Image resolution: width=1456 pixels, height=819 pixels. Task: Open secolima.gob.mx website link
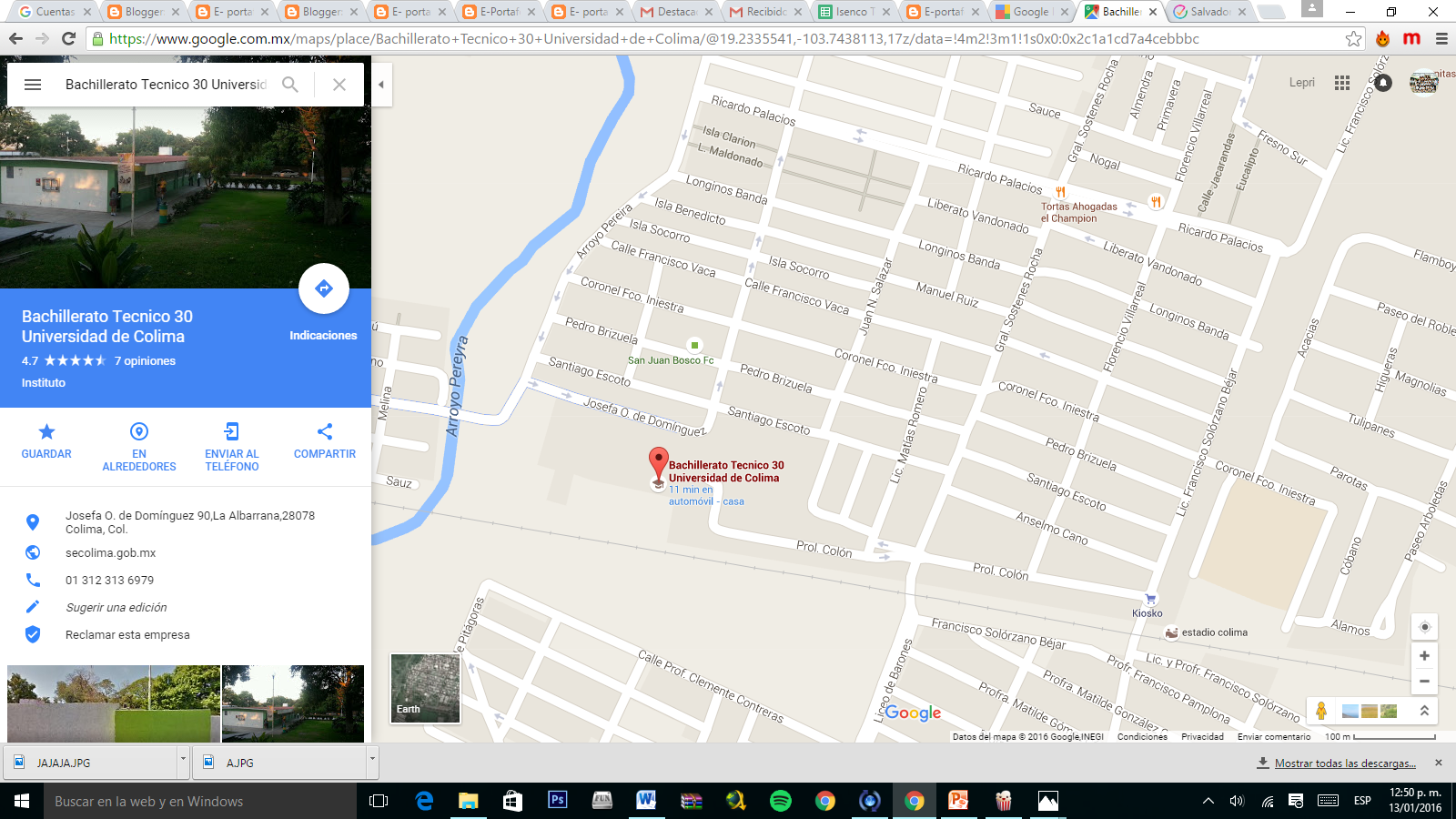coord(110,552)
